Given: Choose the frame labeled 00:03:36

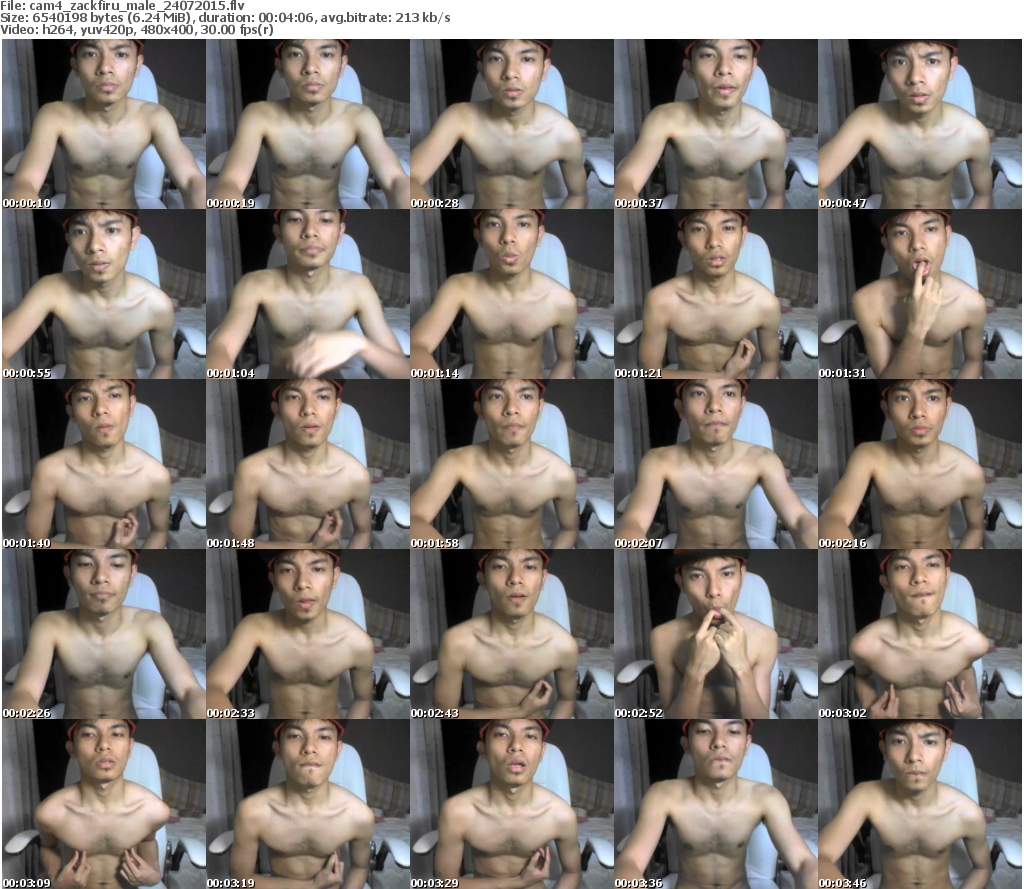Looking at the screenshot, I should click(716, 804).
